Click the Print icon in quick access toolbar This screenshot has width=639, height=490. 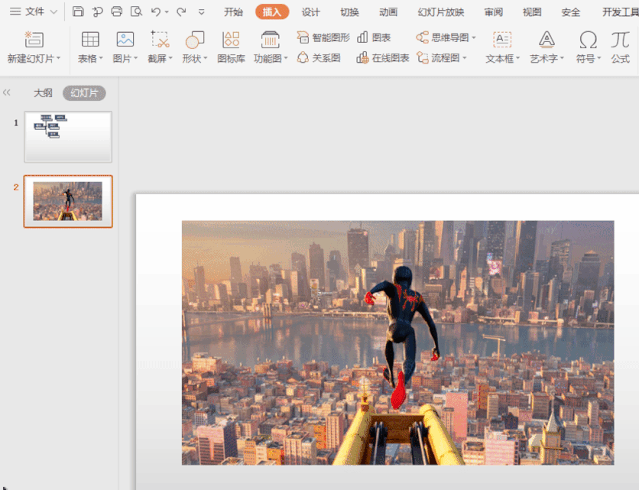pyautogui.click(x=117, y=12)
